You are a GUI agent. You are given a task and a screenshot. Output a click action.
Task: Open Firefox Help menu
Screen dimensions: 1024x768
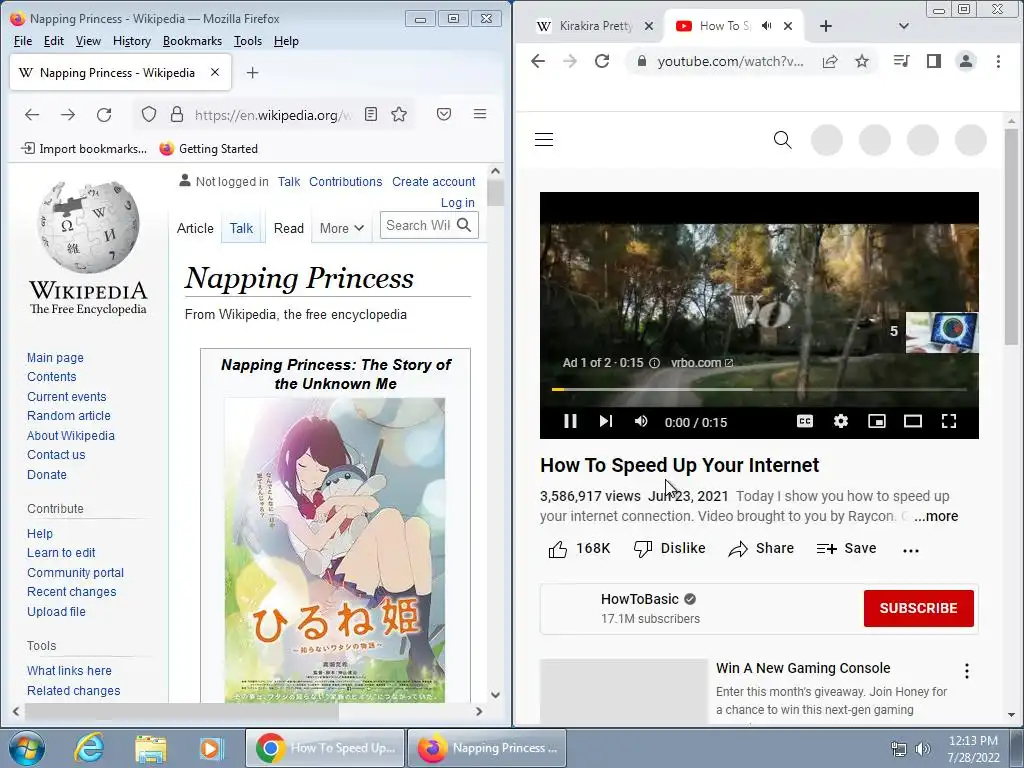pos(286,41)
